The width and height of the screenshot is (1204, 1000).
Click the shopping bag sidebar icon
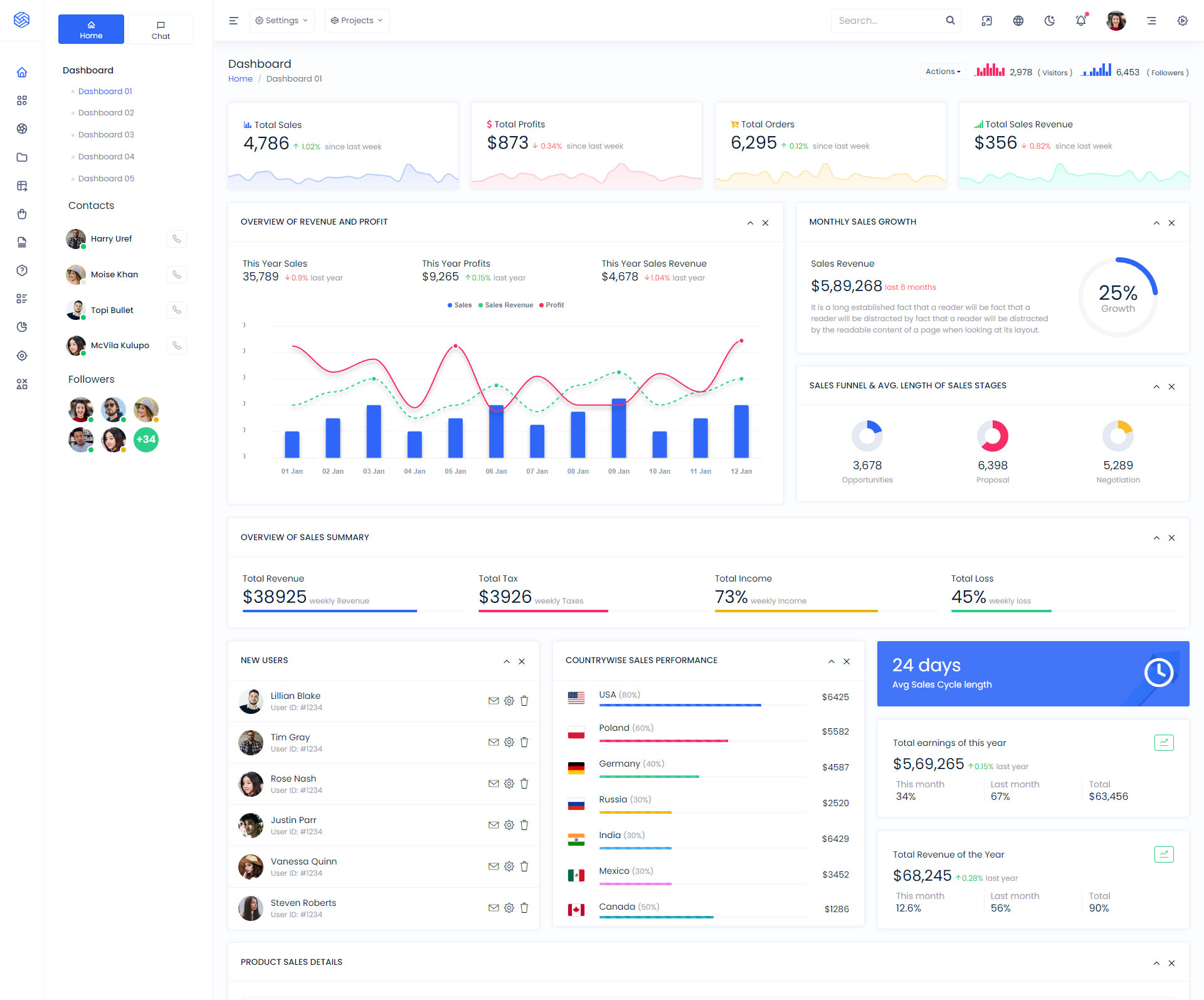[22, 214]
